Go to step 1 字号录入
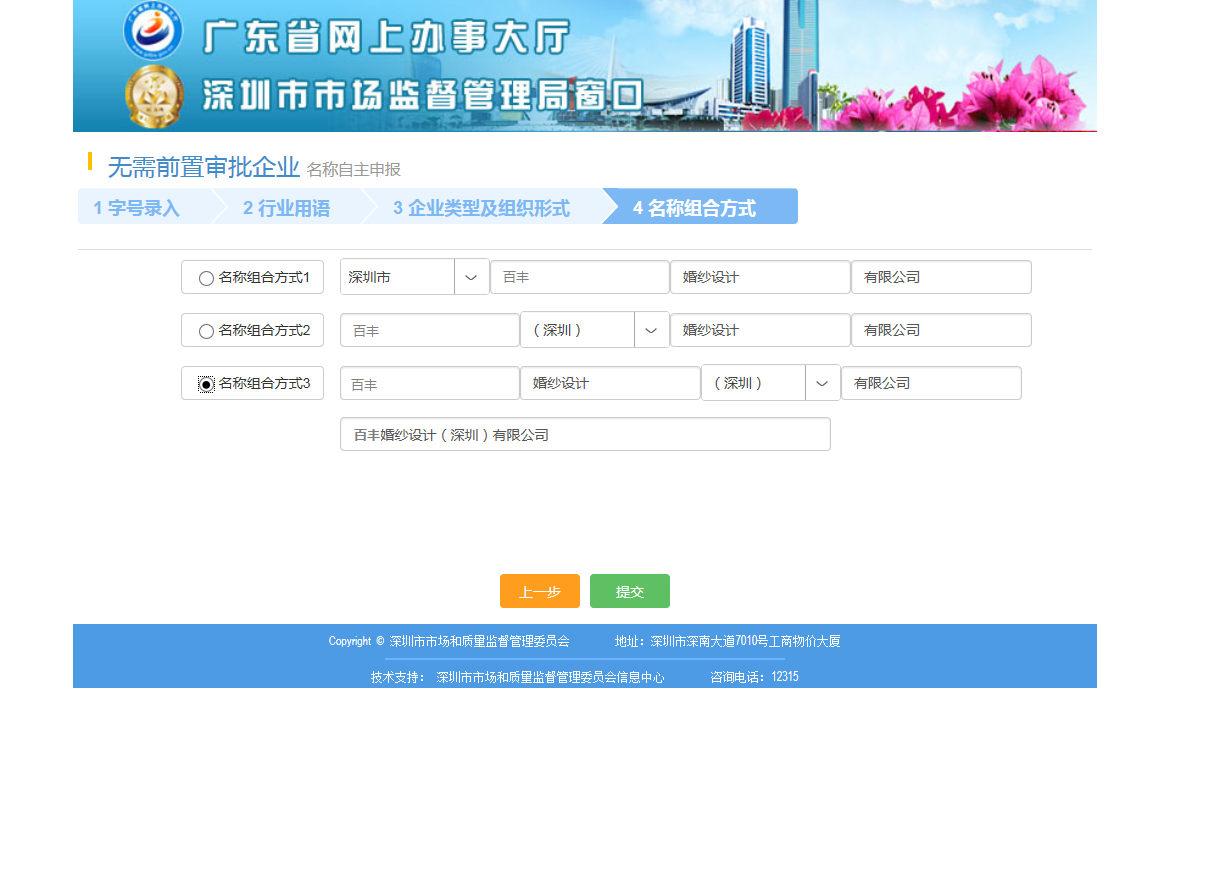1219x884 pixels. tap(137, 208)
